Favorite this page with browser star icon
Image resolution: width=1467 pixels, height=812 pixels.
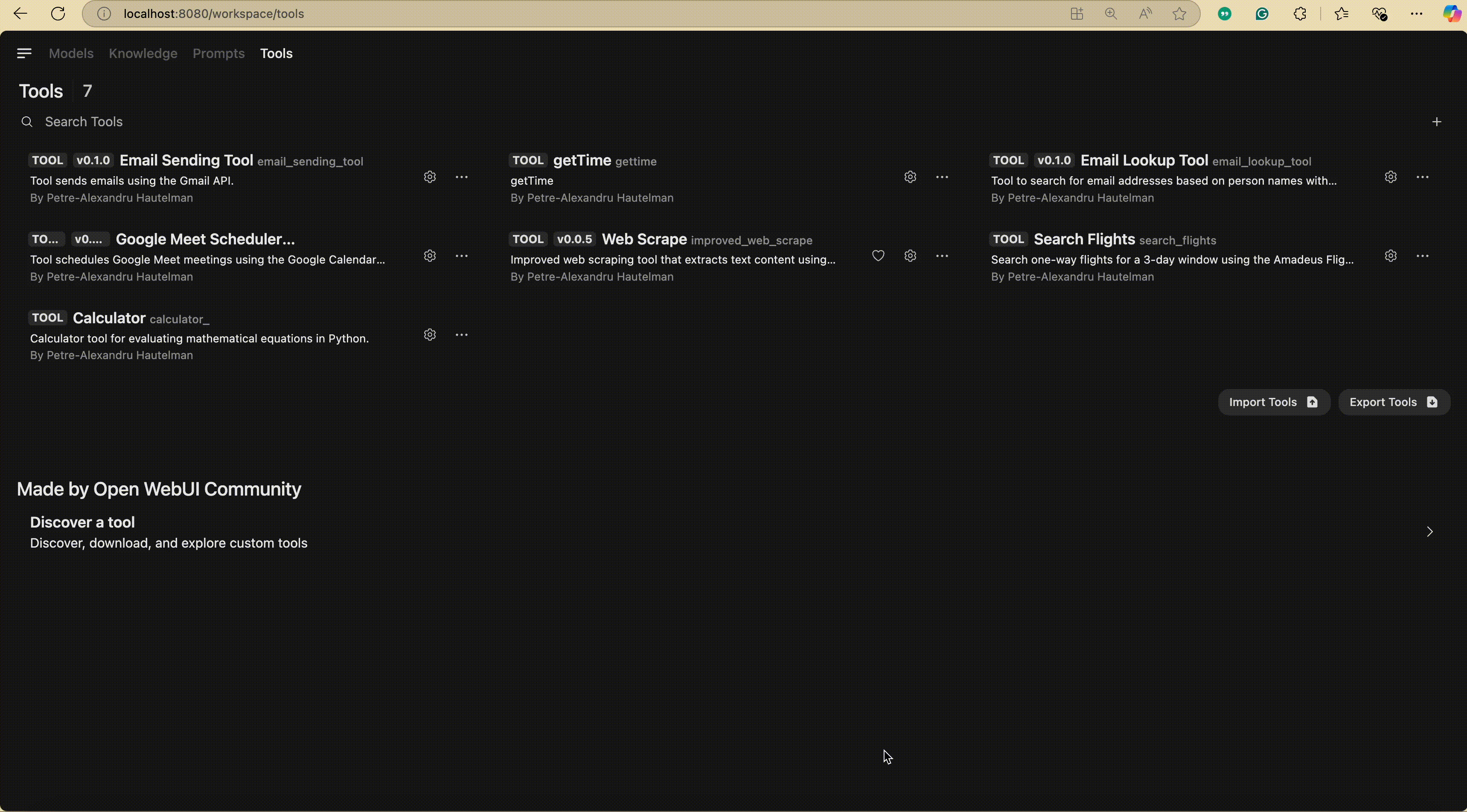[x=1179, y=14]
